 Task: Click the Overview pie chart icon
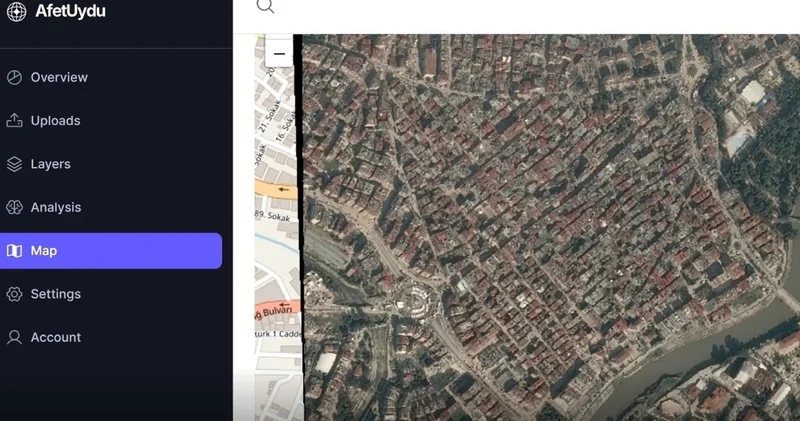[x=14, y=77]
